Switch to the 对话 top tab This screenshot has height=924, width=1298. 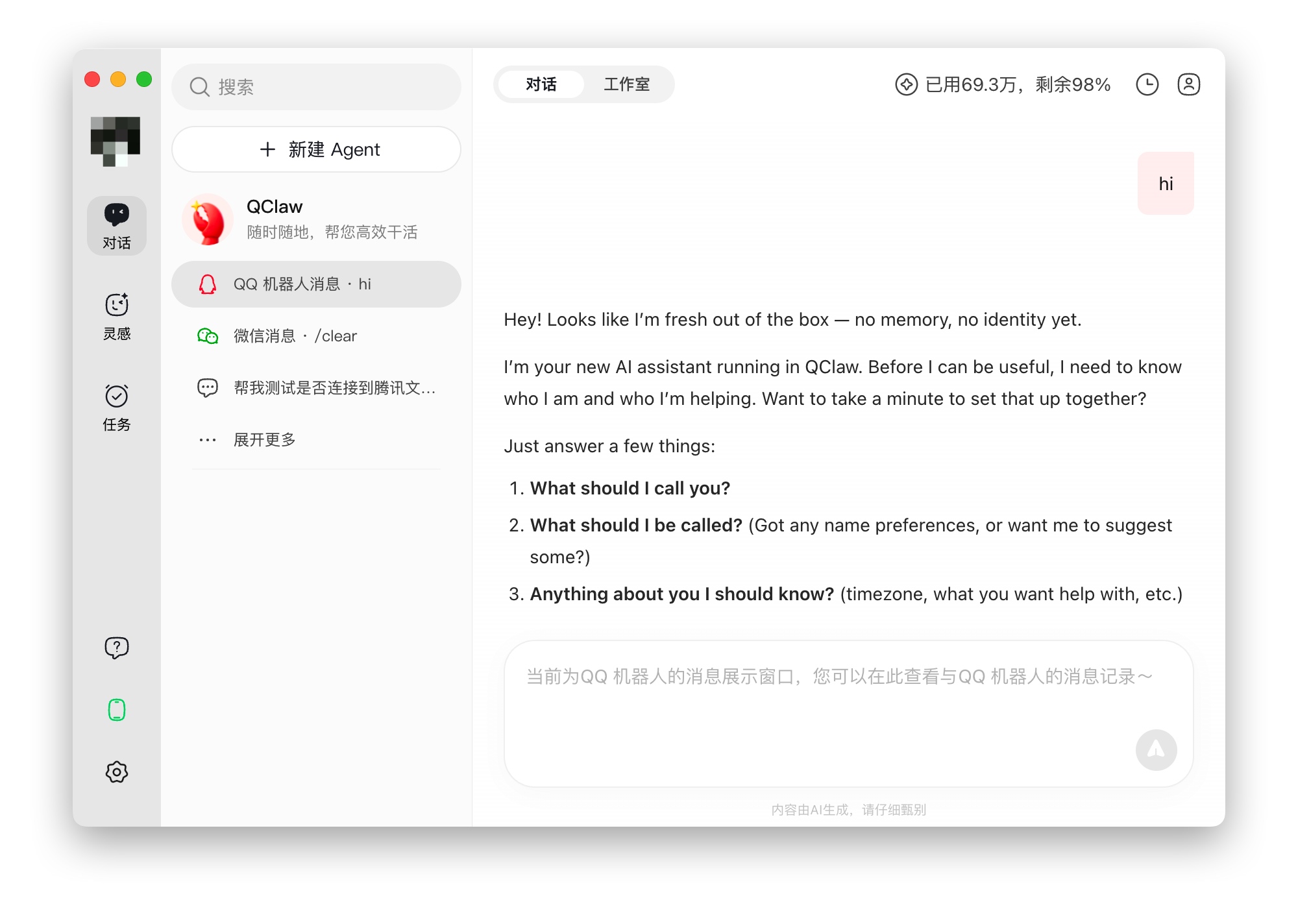pos(541,84)
